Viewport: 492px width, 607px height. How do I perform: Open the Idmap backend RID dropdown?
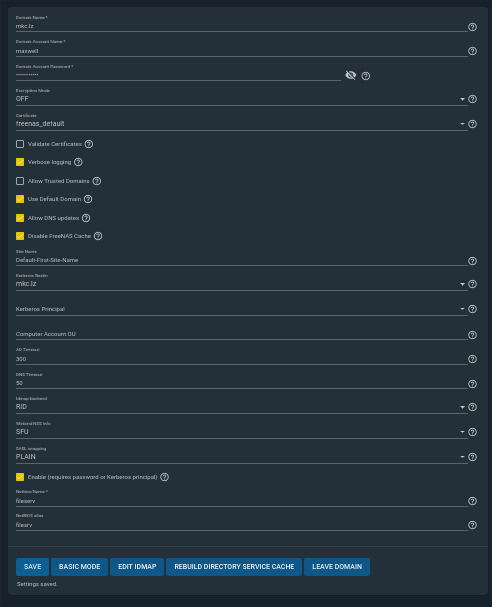pos(241,407)
